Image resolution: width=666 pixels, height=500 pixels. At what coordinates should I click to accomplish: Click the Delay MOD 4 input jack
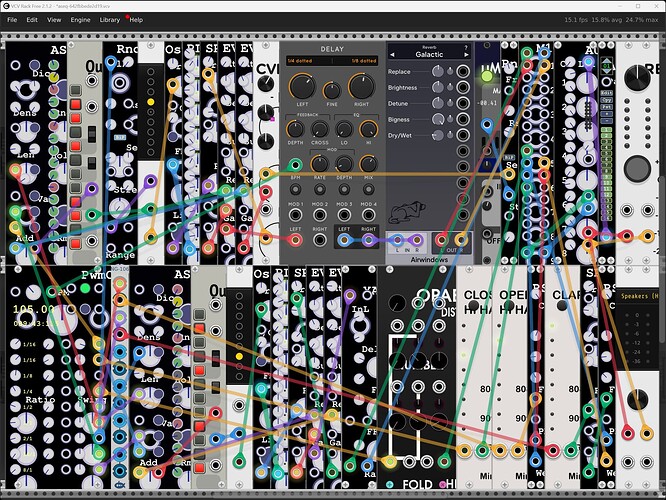(368, 215)
